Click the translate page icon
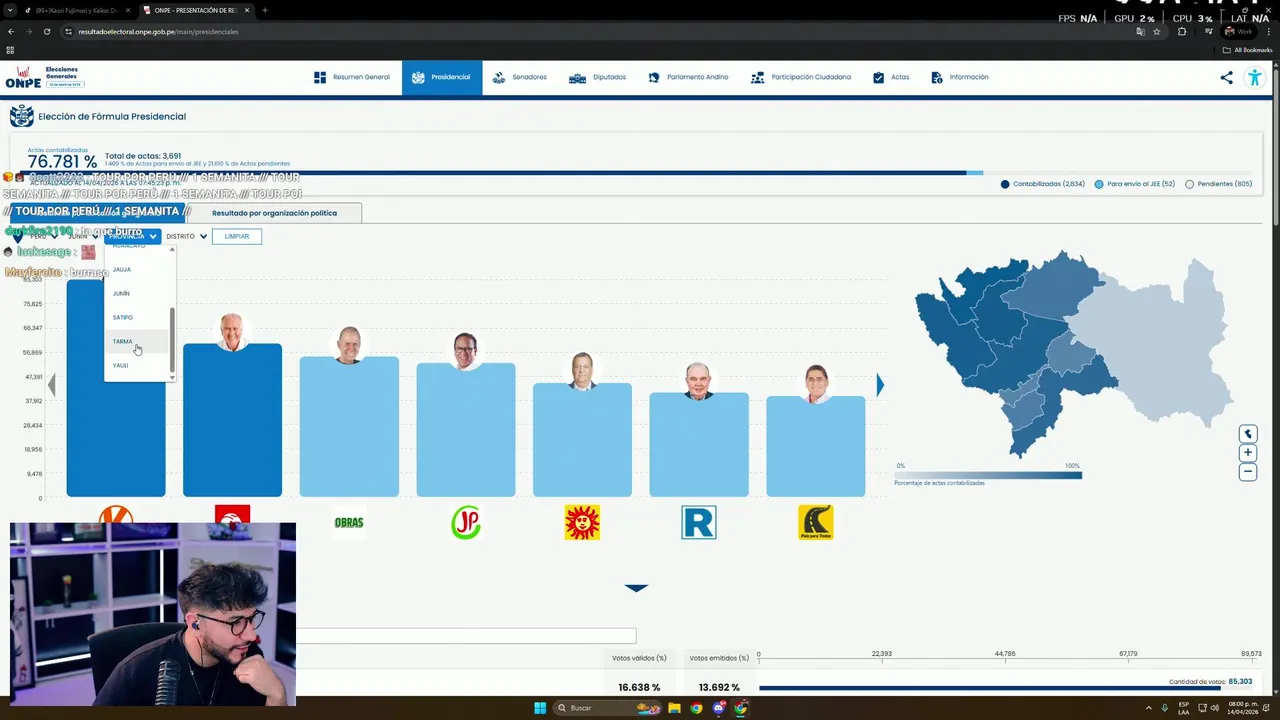 1140,31
